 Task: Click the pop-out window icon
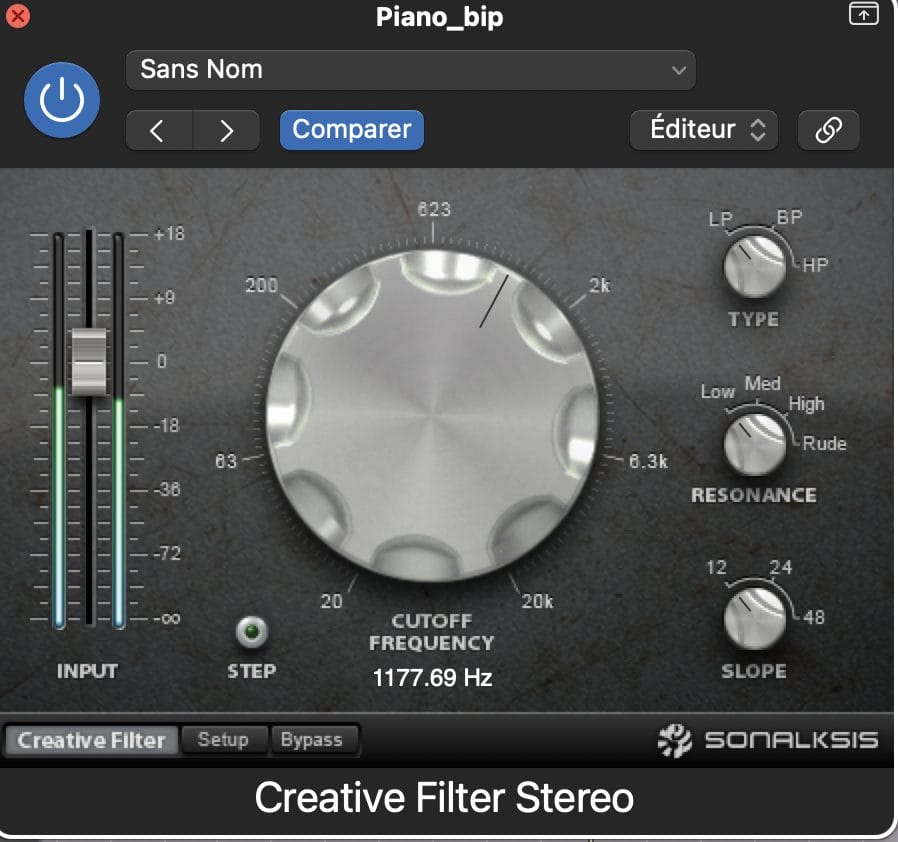coord(862,14)
